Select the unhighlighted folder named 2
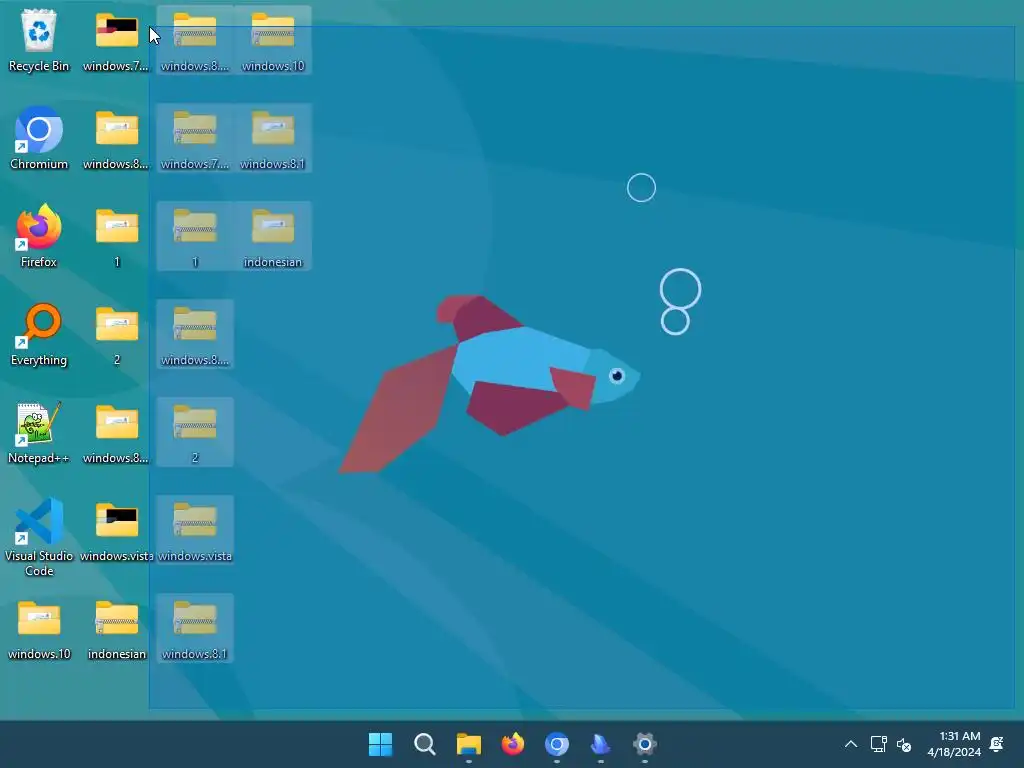The image size is (1024, 768). pyautogui.click(x=116, y=334)
